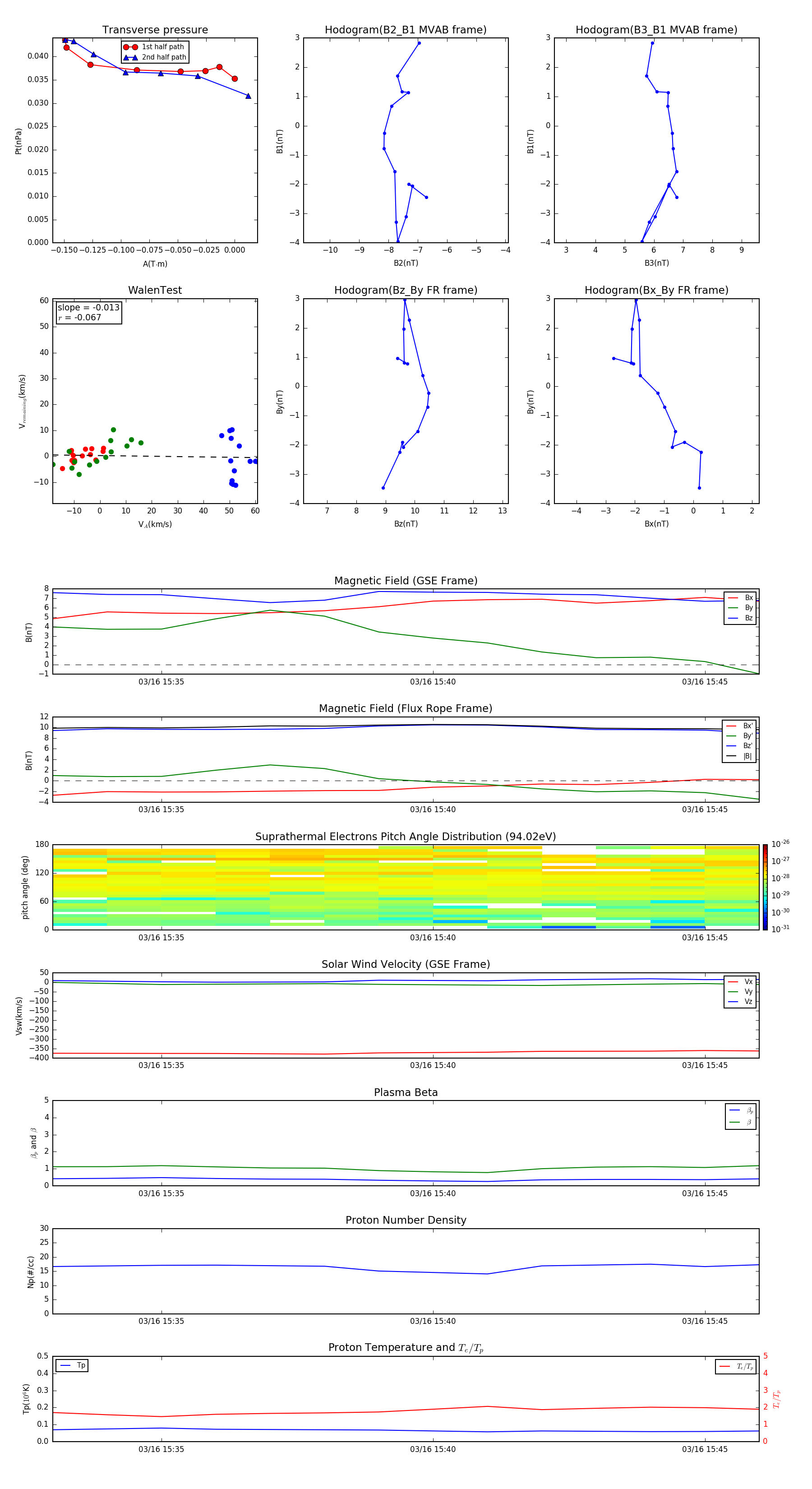Click the "Hodogram(Bx_By FR frame)" title
The height and width of the screenshot is (1489, 812).
(x=656, y=290)
